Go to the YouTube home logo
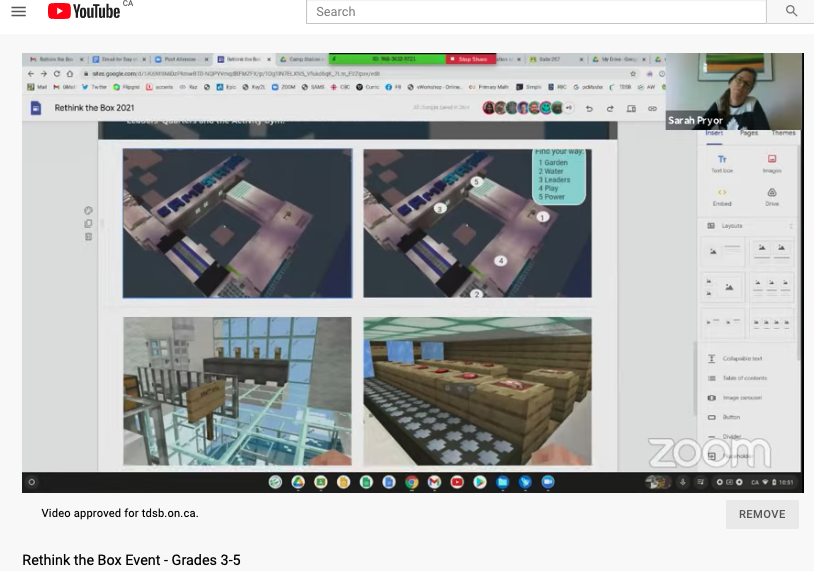 point(84,11)
